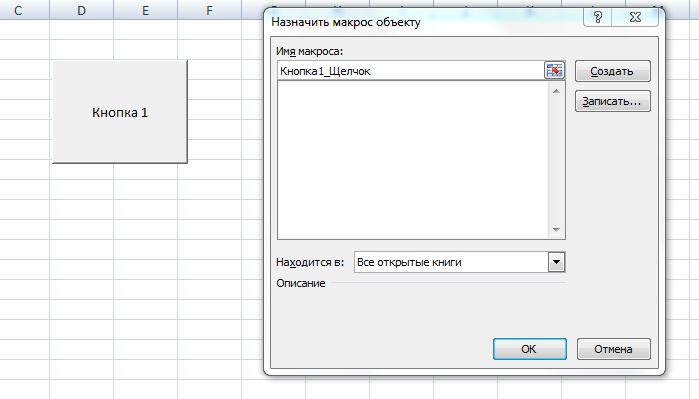Open the Все открытые книги combo box
Screen dimensions: 699x399
click(x=460, y=262)
